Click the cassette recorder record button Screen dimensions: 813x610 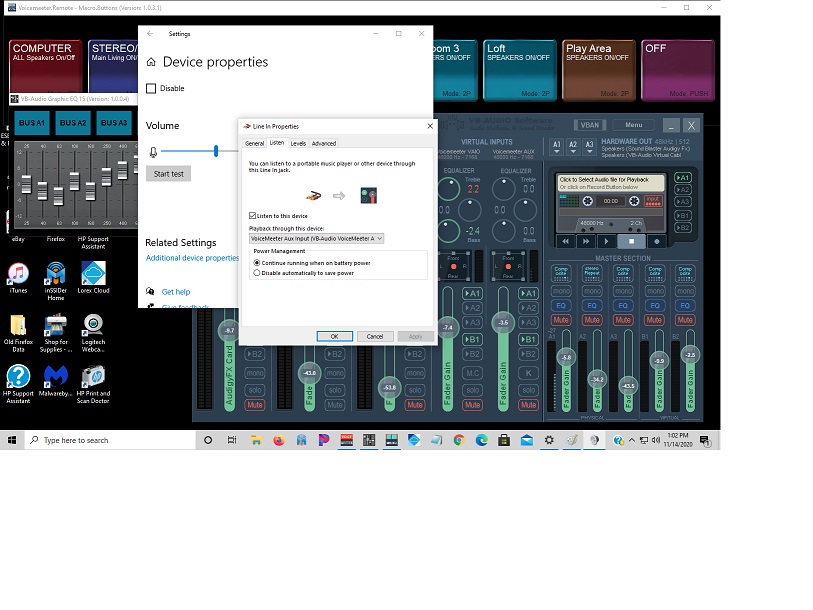(657, 241)
